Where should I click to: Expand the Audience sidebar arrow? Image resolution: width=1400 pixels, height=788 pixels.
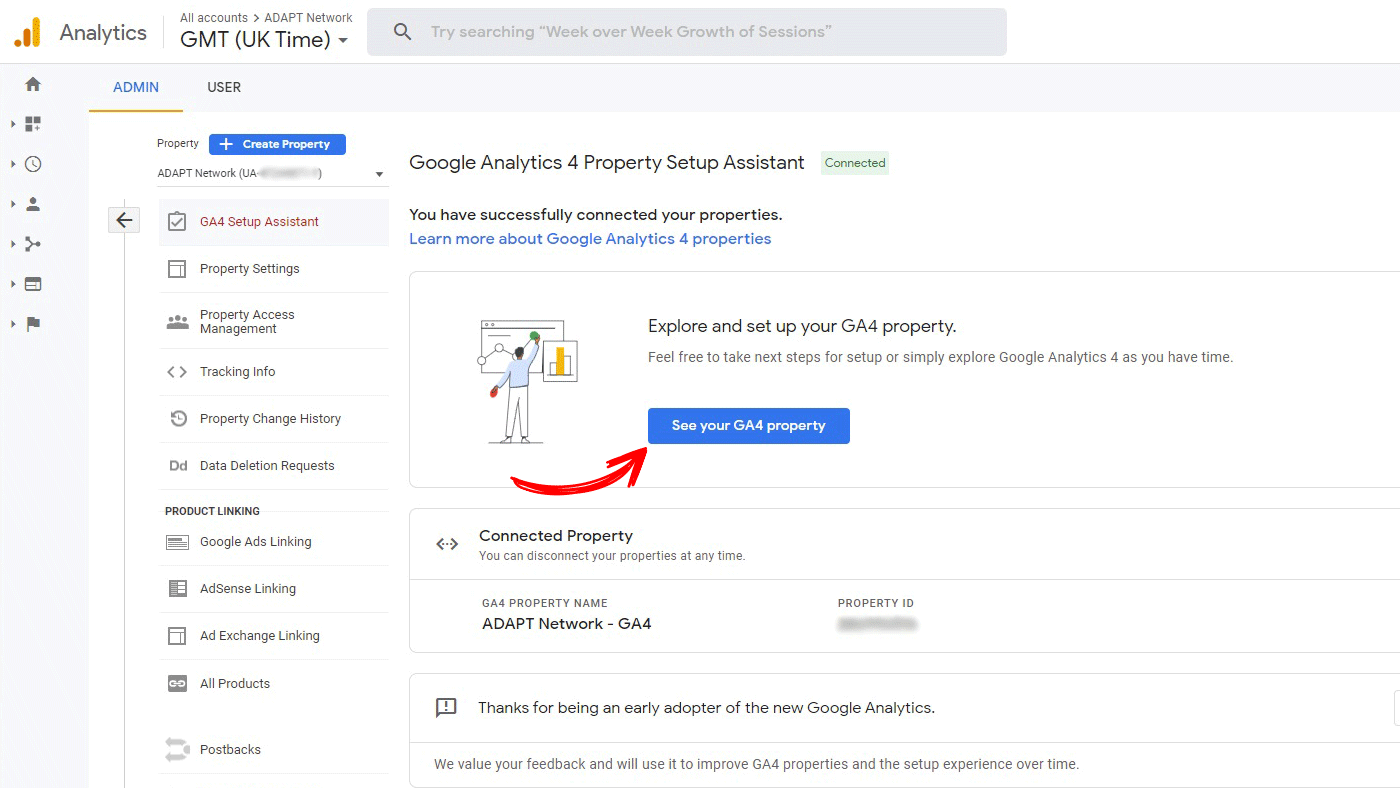click(13, 204)
